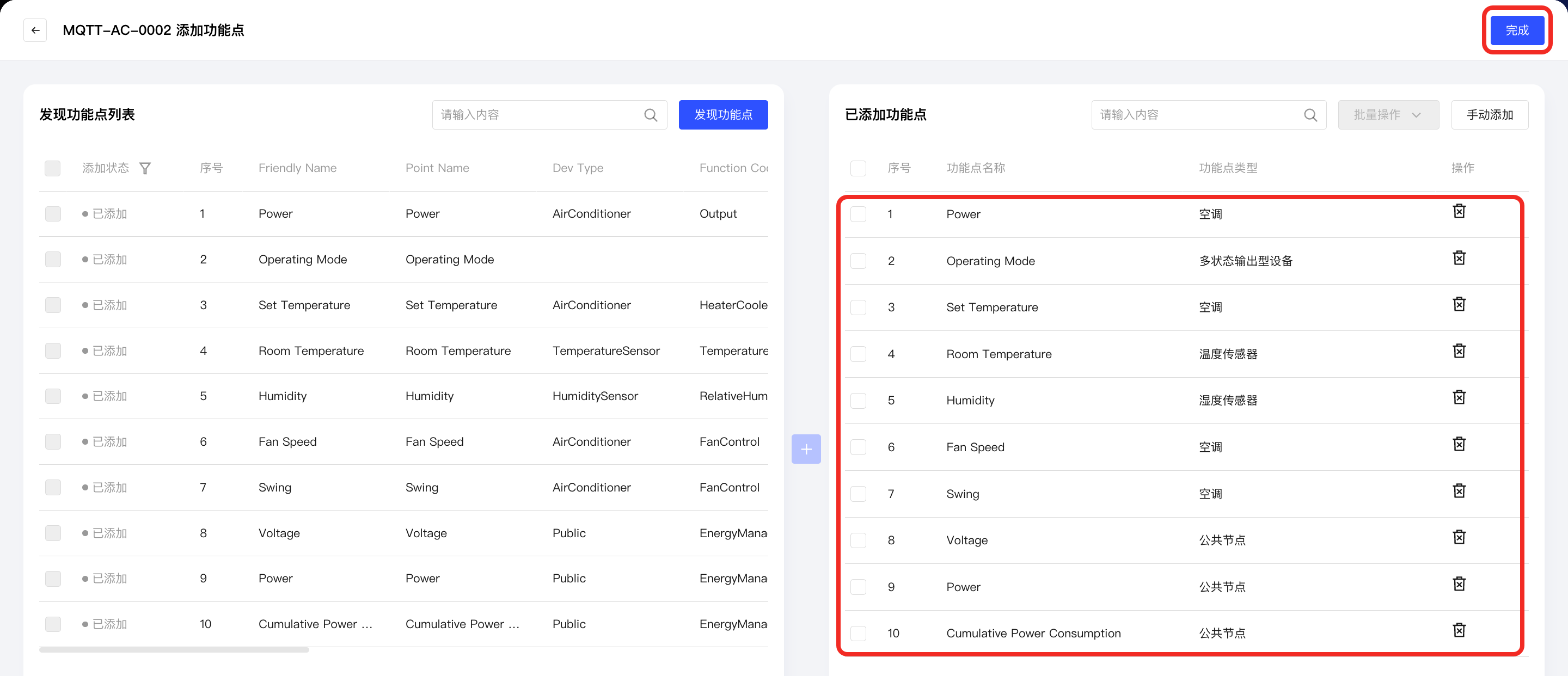The image size is (1568, 676).
Task: Click Cumulative Power Consumption name in added points
Action: (x=1033, y=634)
